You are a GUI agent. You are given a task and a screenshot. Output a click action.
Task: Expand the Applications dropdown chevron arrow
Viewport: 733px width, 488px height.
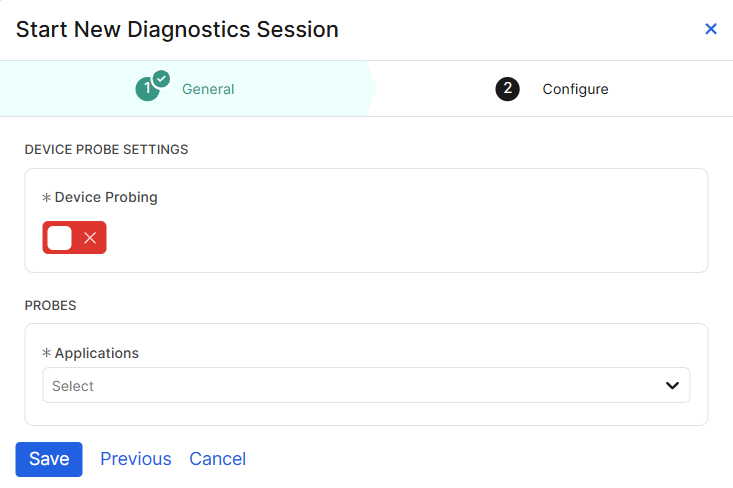coord(672,385)
